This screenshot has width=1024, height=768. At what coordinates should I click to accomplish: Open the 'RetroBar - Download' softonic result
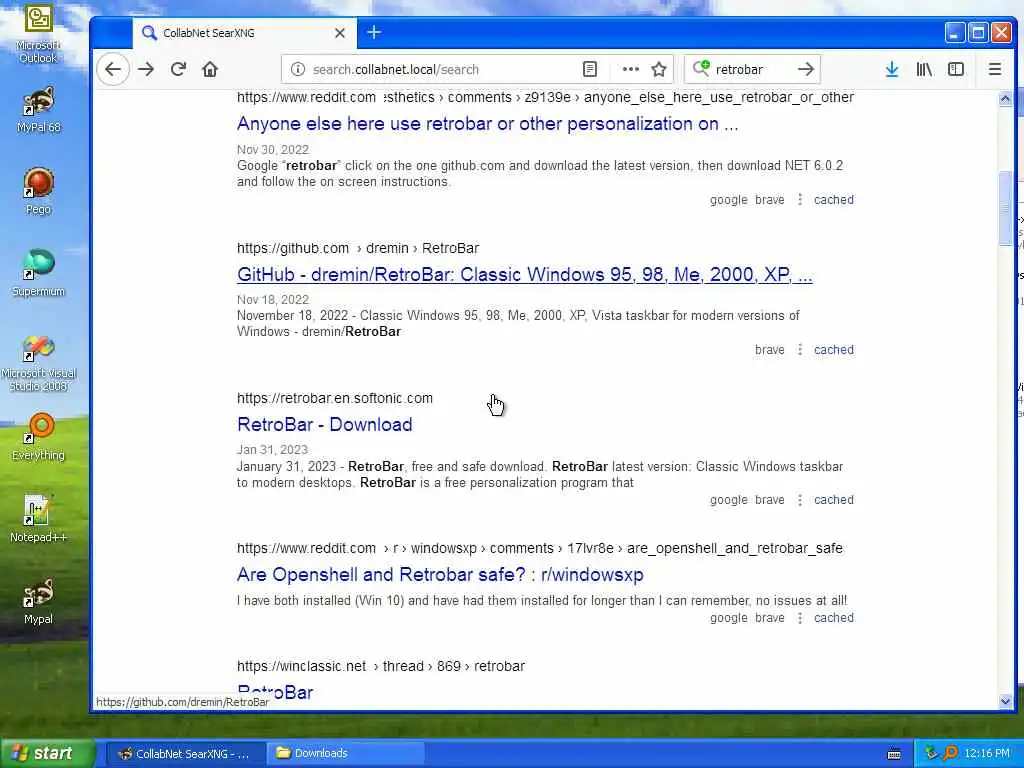pos(325,424)
